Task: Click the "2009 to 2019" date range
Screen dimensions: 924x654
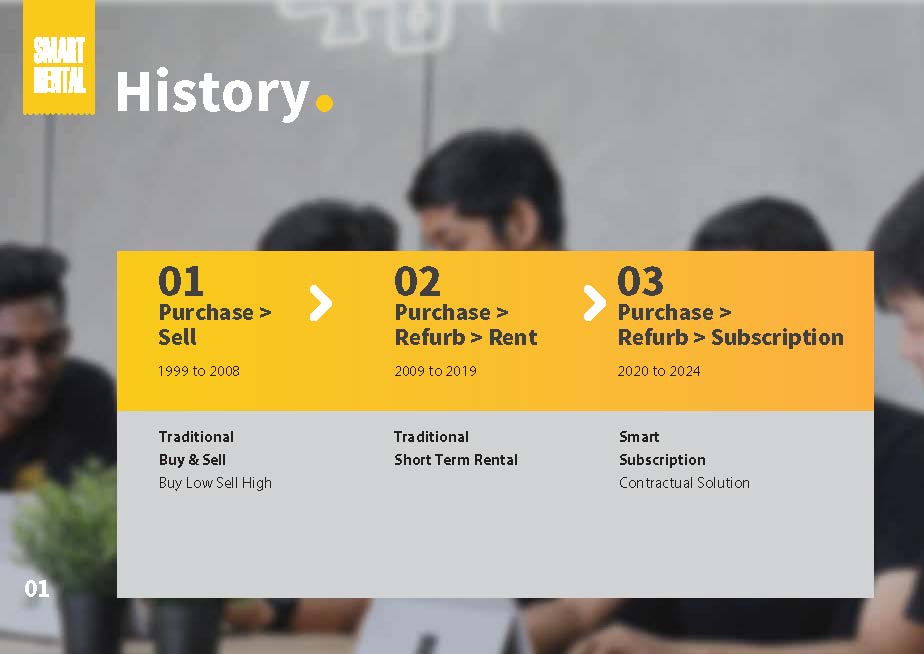Action: tap(435, 371)
